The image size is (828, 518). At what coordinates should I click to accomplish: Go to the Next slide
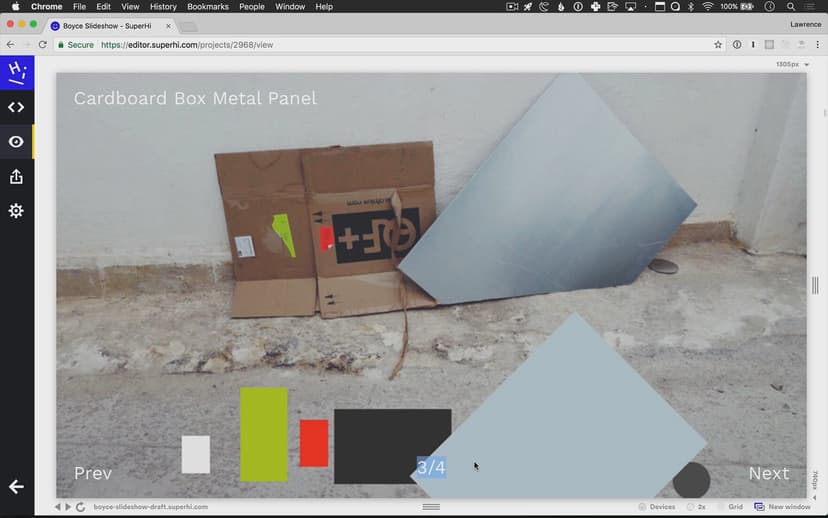click(x=768, y=473)
